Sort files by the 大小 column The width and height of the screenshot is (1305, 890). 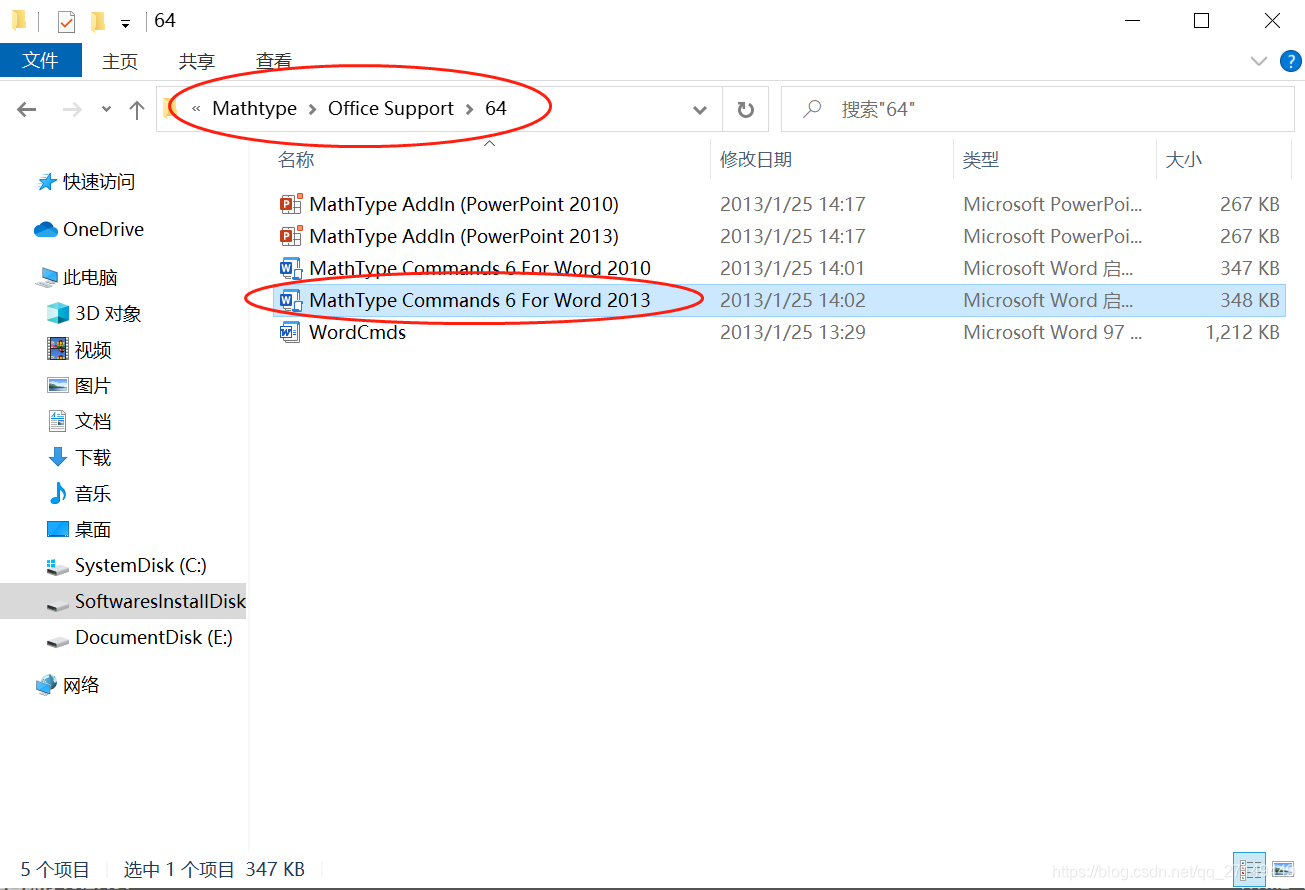tap(1184, 160)
